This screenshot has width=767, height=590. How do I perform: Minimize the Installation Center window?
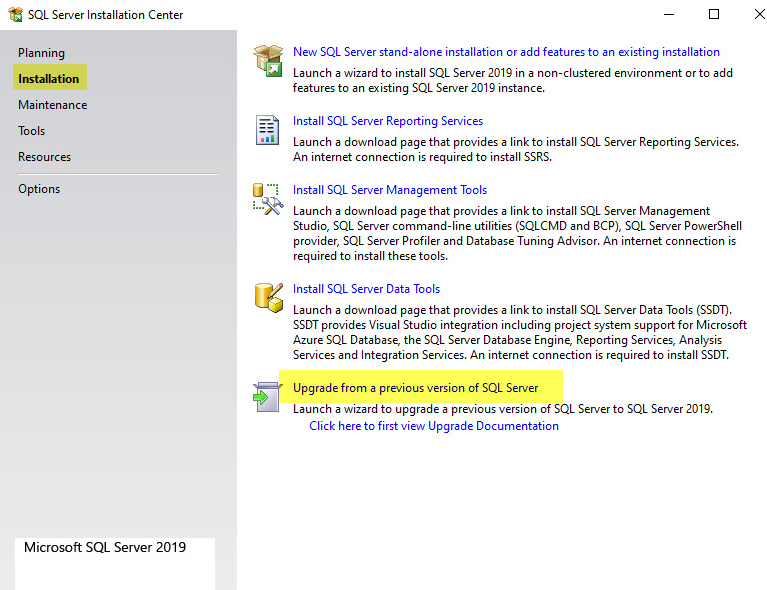[669, 15]
